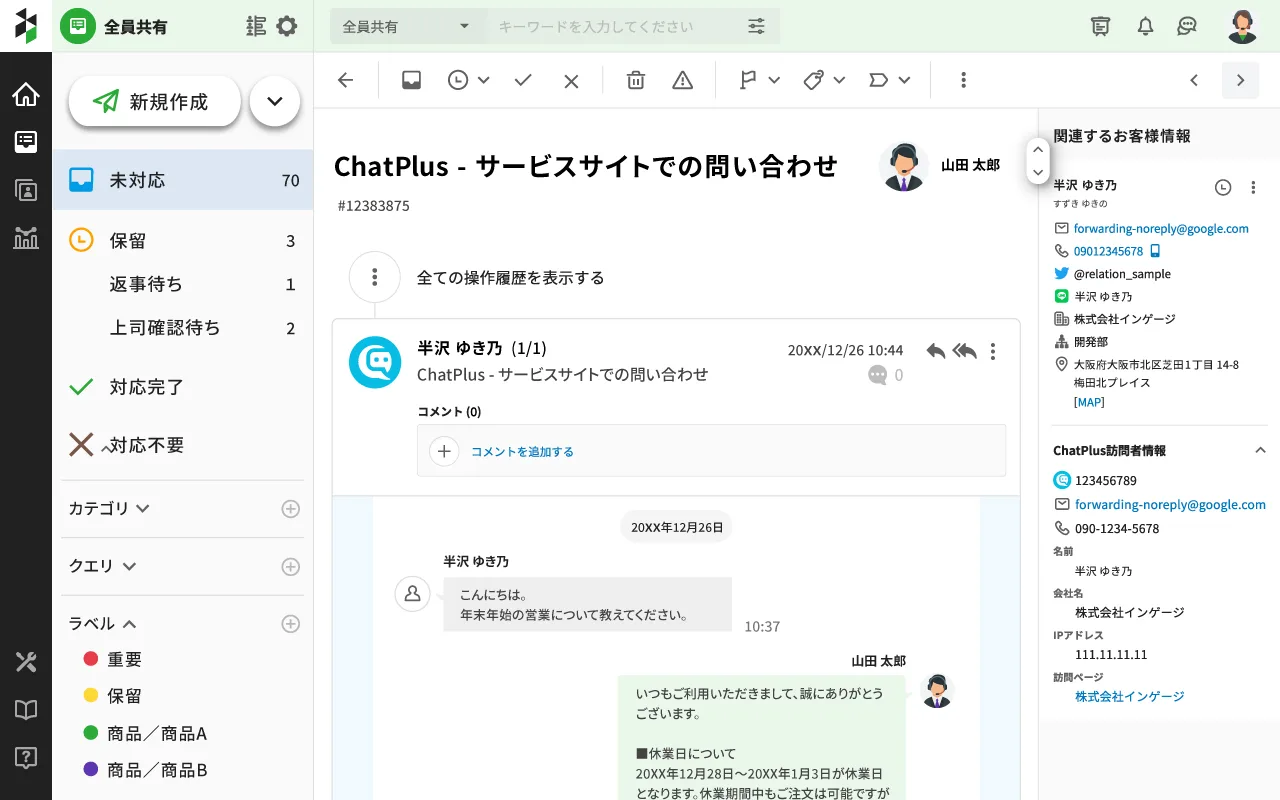This screenshot has width=1280, height=800.
Task: Mark as spam with warning triangle icon
Action: [x=682, y=80]
